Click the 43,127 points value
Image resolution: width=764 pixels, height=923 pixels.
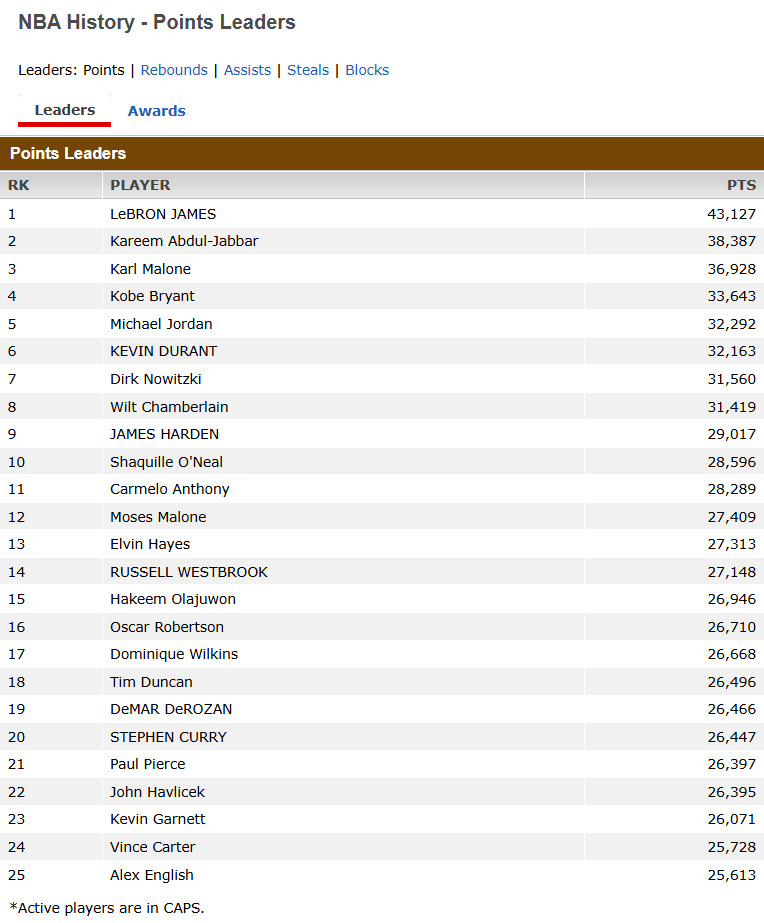[732, 214]
